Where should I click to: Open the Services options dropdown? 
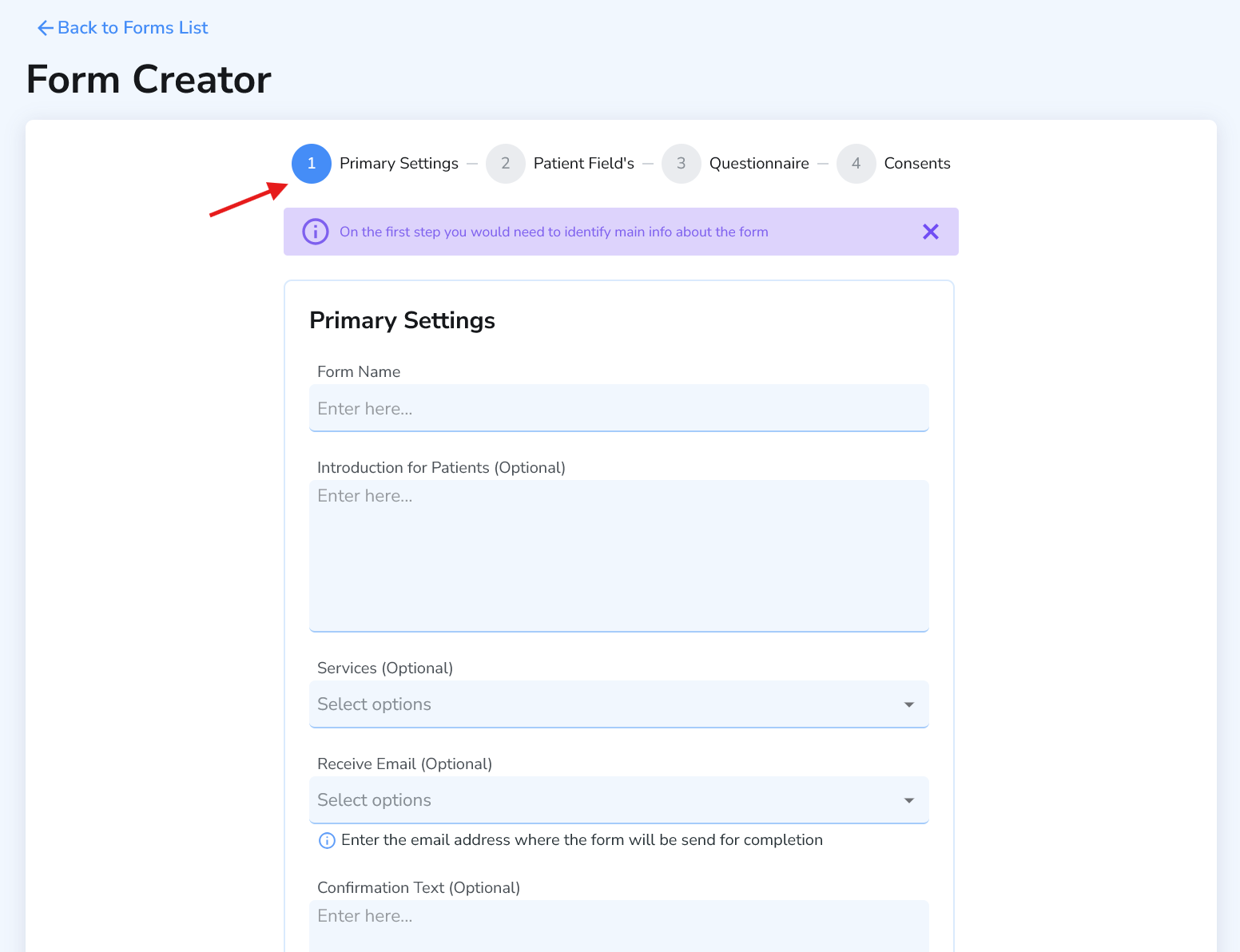coord(619,704)
